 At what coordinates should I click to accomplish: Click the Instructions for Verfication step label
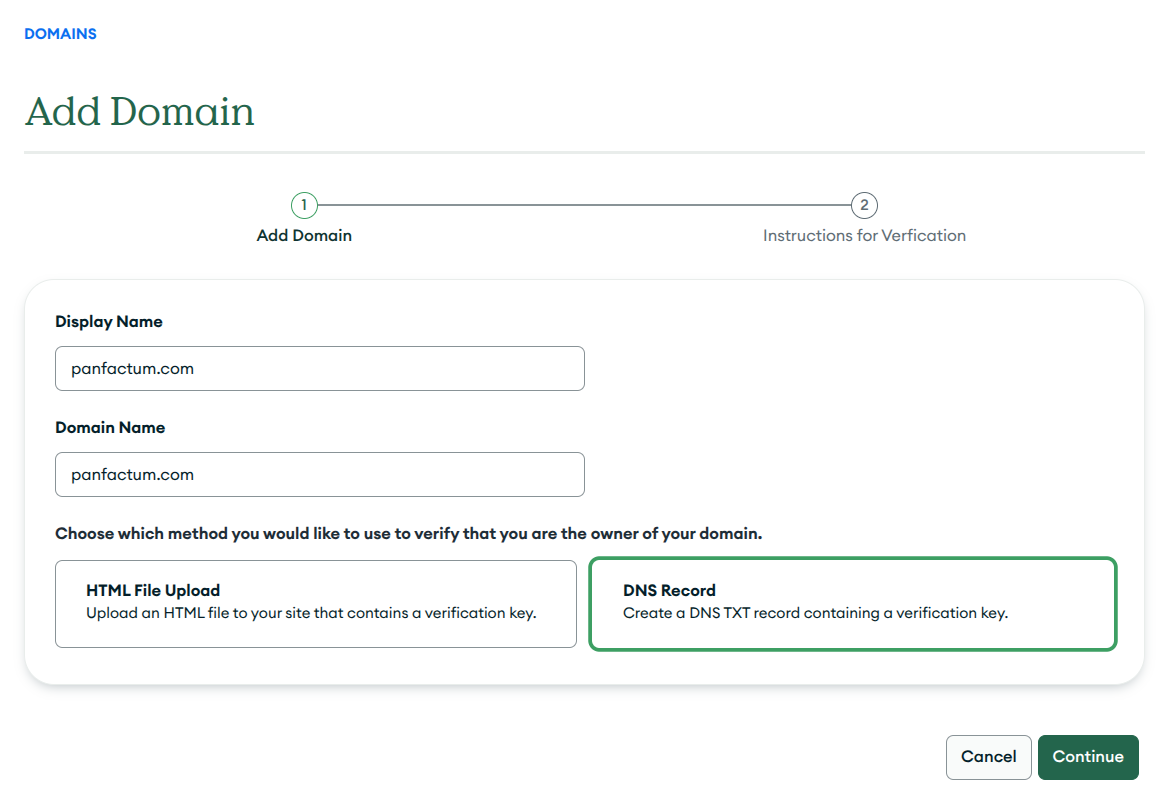pyautogui.click(x=864, y=235)
